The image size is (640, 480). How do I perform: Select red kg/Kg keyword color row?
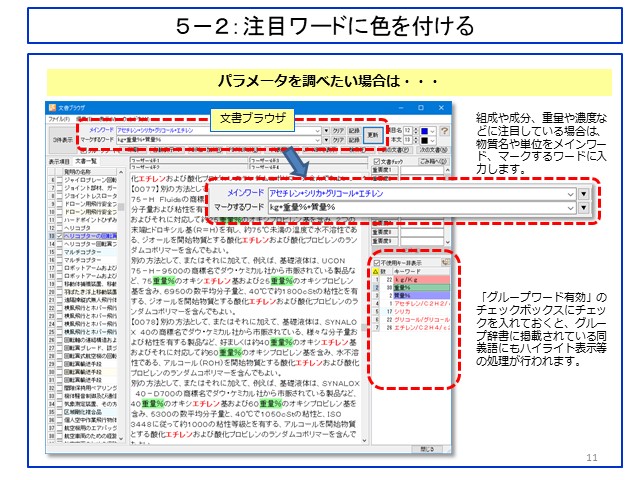[422, 280]
